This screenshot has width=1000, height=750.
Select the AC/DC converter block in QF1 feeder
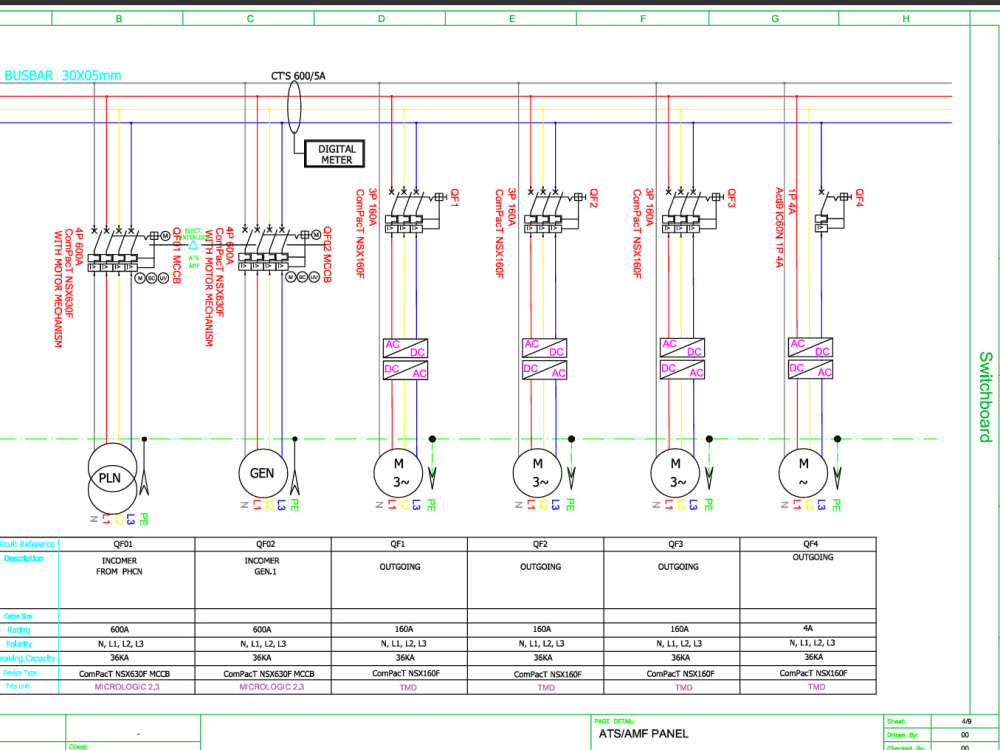click(406, 348)
